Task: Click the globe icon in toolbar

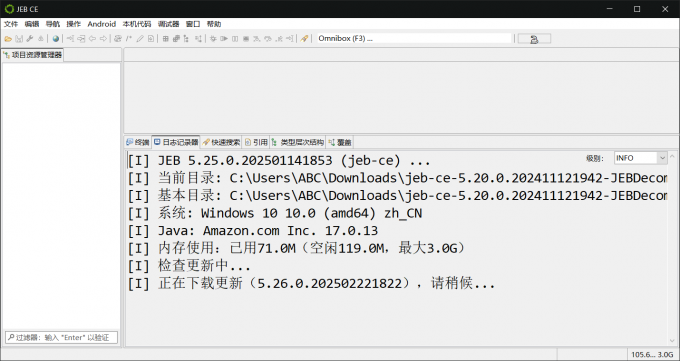Action: click(56, 39)
